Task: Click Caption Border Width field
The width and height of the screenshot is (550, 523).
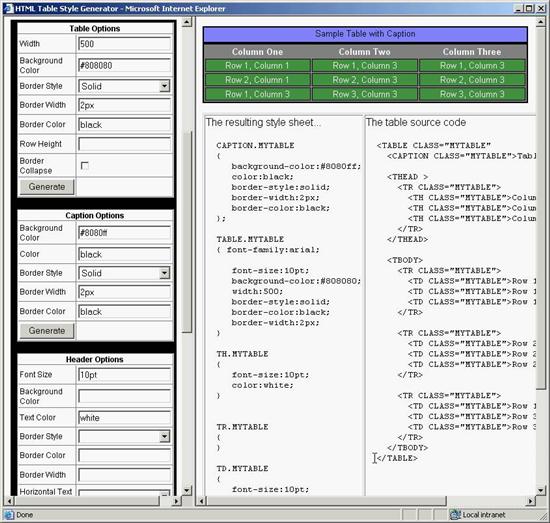Action: click(125, 292)
